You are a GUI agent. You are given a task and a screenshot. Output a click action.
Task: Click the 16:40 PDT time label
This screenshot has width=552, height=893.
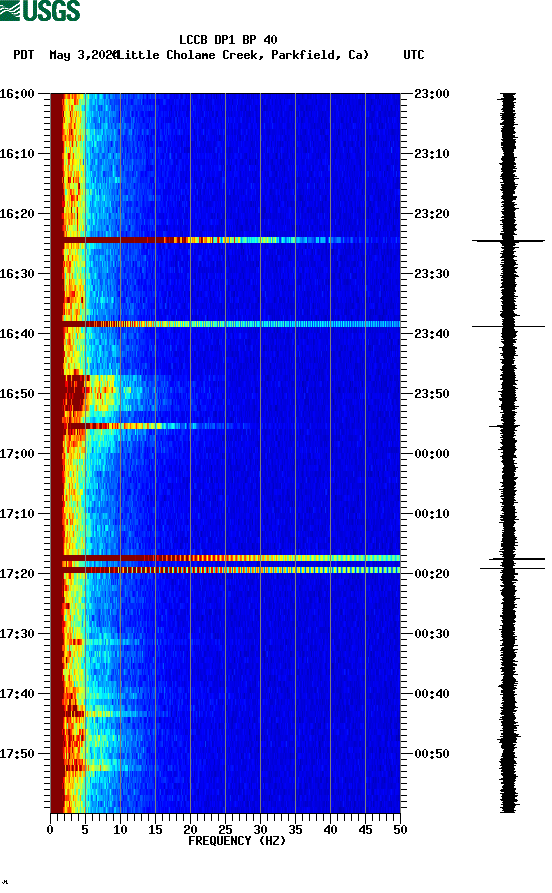[17, 334]
